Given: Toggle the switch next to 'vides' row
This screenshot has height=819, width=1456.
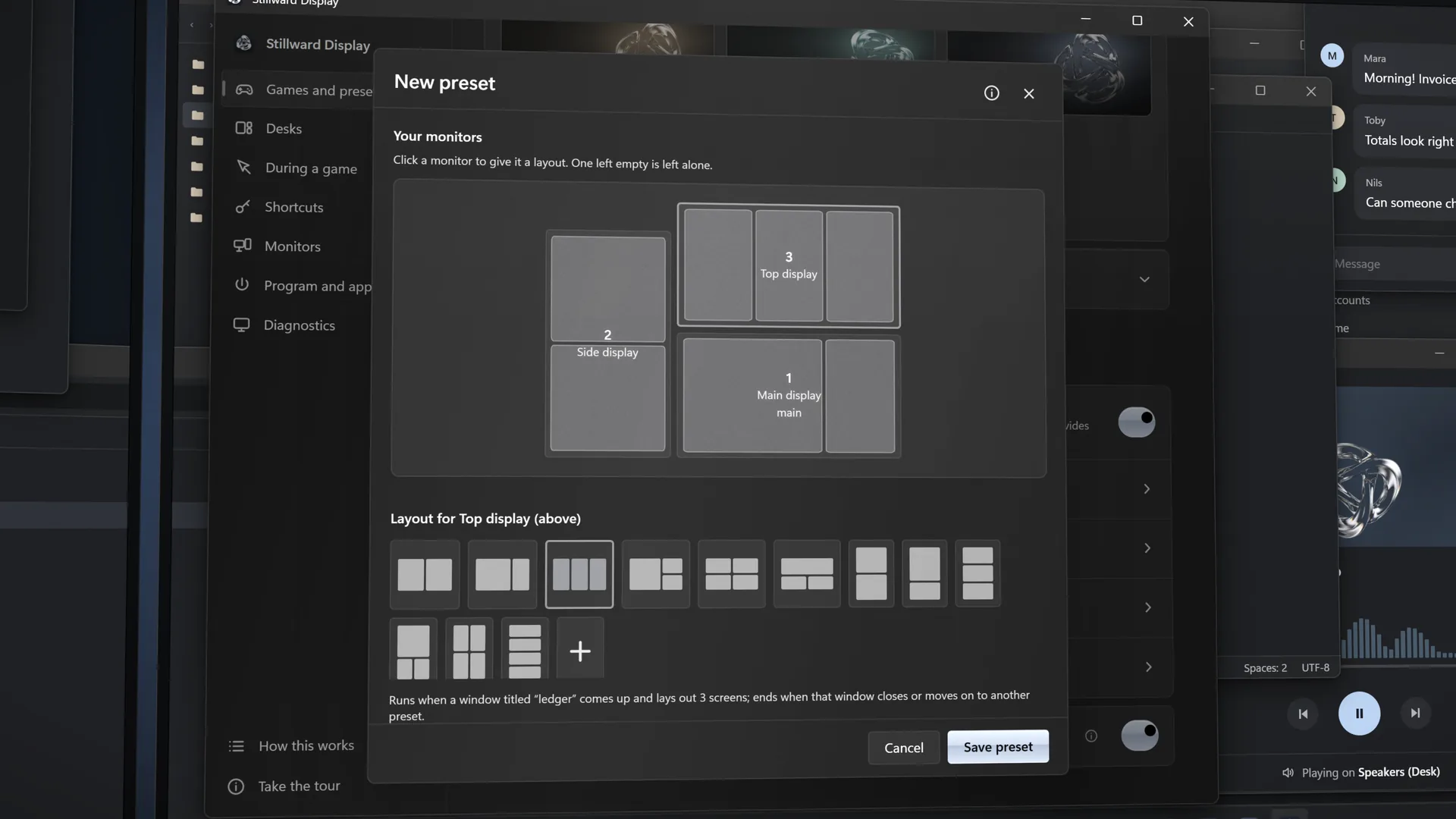Looking at the screenshot, I should [1136, 422].
